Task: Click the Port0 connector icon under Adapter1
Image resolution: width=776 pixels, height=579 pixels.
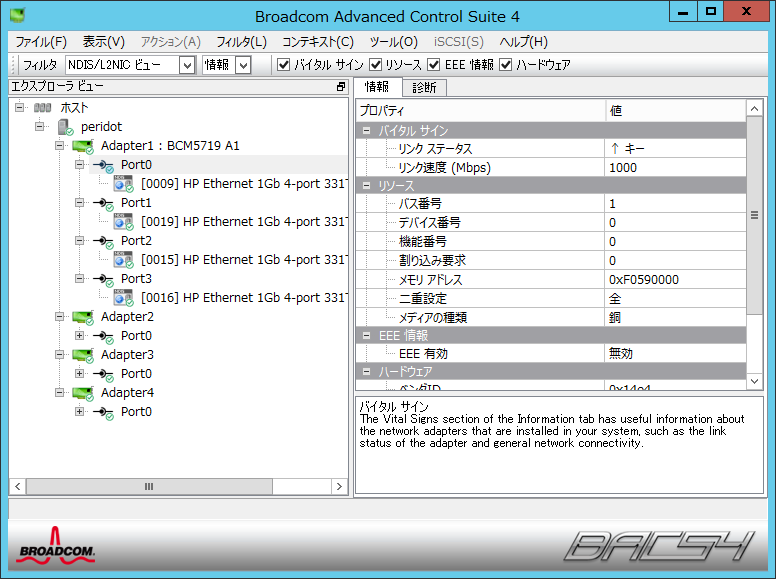Action: pyautogui.click(x=103, y=165)
